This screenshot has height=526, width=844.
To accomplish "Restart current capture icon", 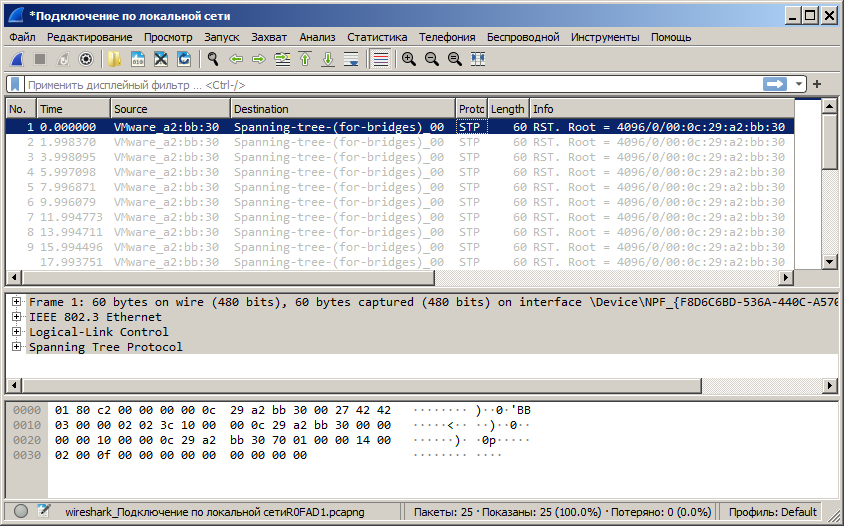I will [63, 59].
